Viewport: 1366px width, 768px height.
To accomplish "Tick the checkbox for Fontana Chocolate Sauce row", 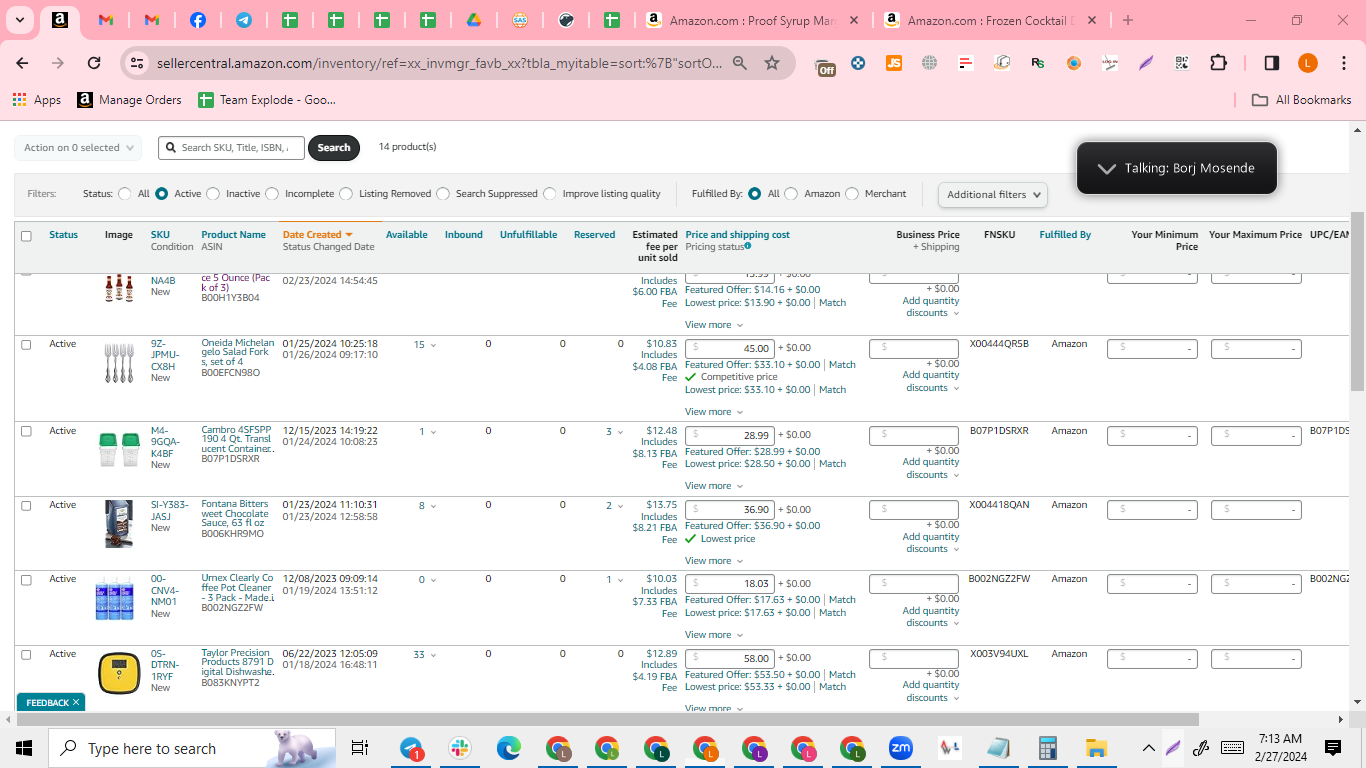I will point(27,506).
